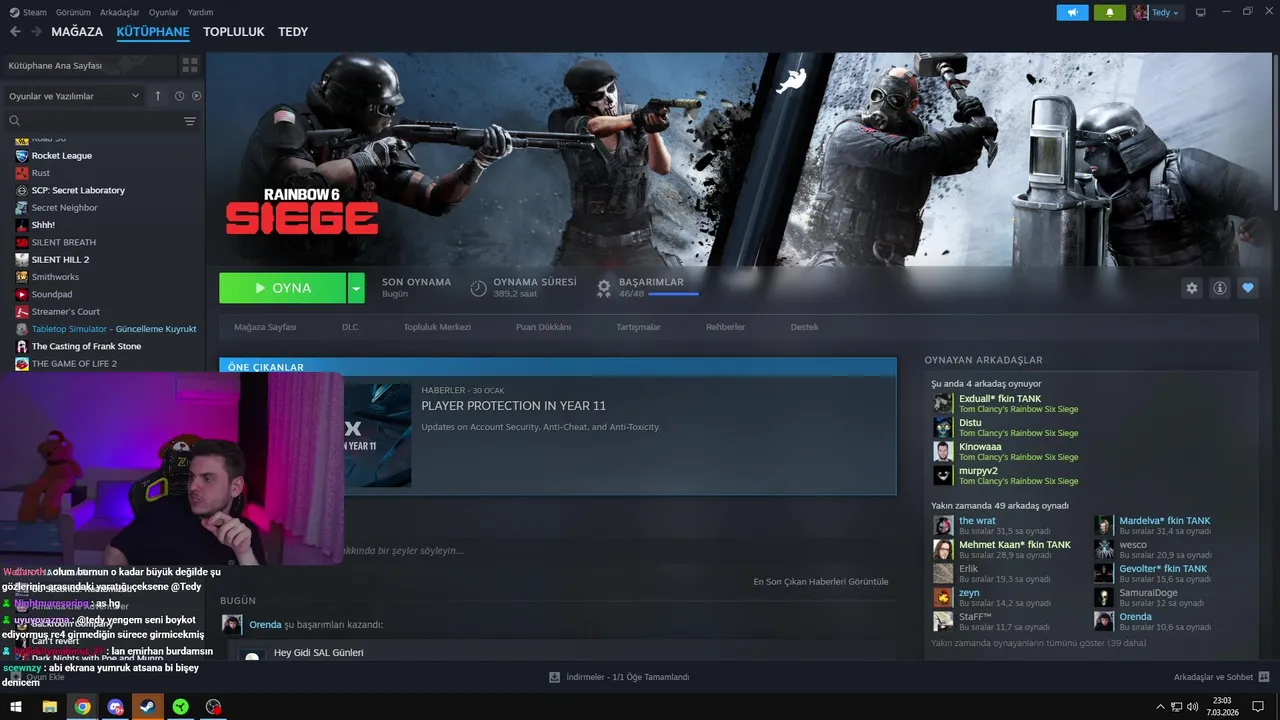This screenshot has height=720, width=1280.
Task: Open the Yardım menu
Action: tap(201, 12)
